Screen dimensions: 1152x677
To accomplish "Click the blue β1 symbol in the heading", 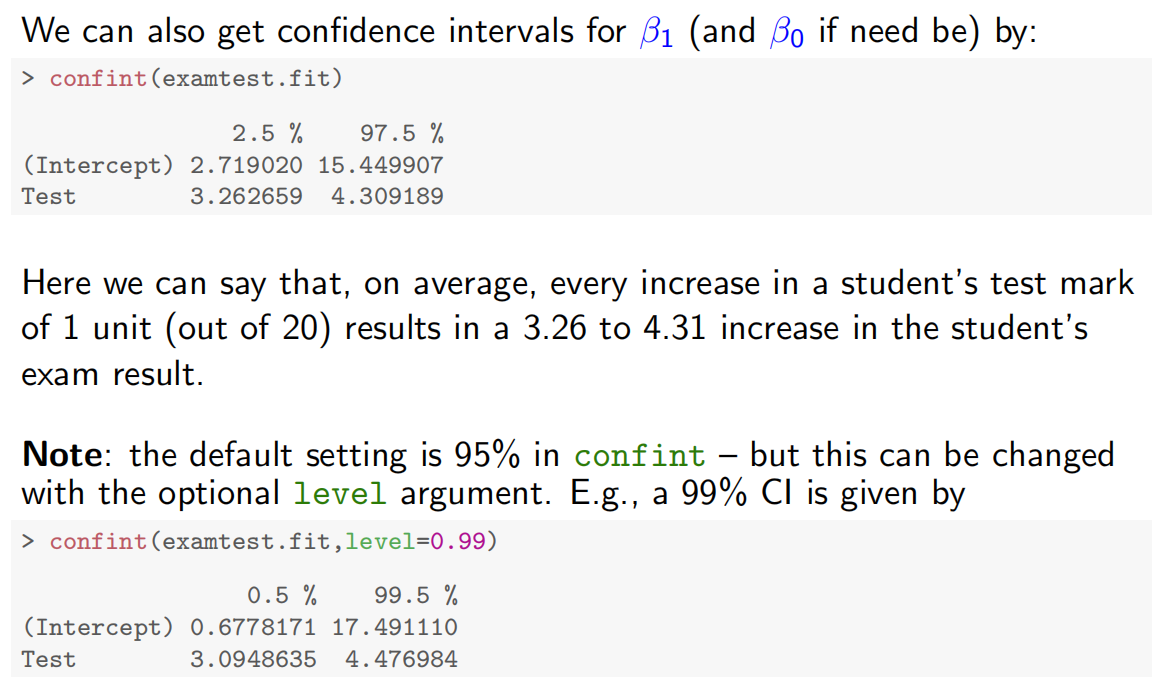I will click(x=657, y=33).
